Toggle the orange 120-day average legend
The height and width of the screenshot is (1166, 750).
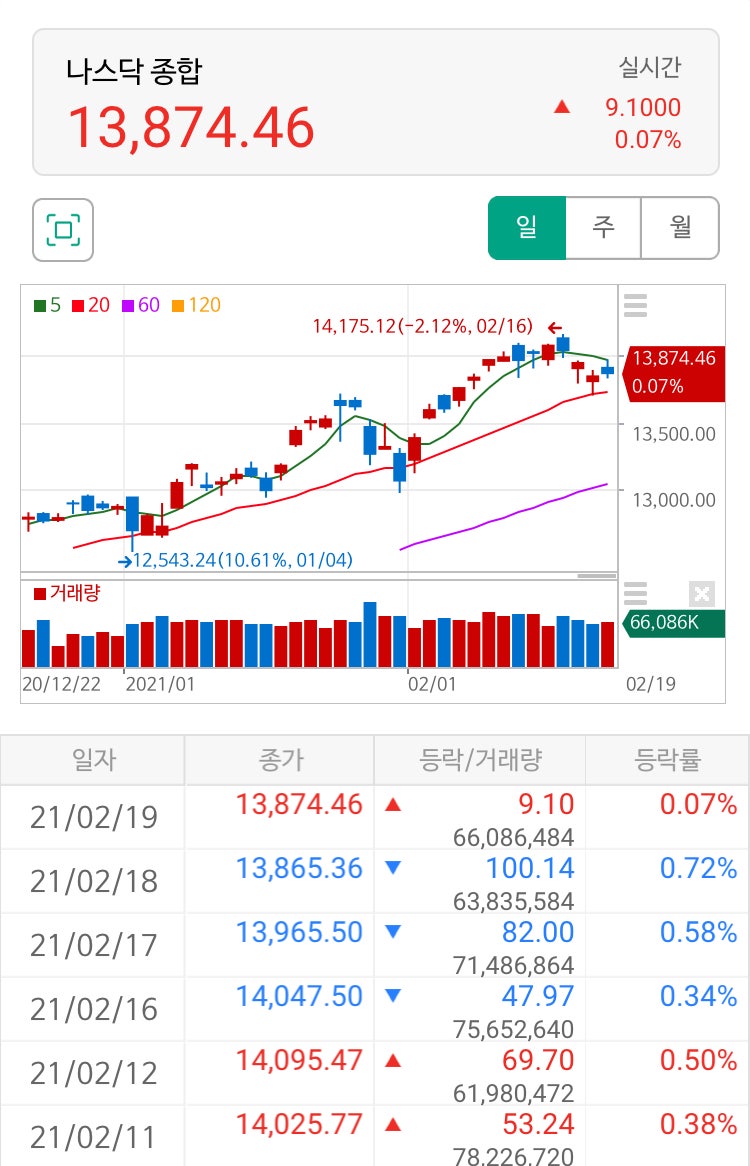(x=196, y=305)
